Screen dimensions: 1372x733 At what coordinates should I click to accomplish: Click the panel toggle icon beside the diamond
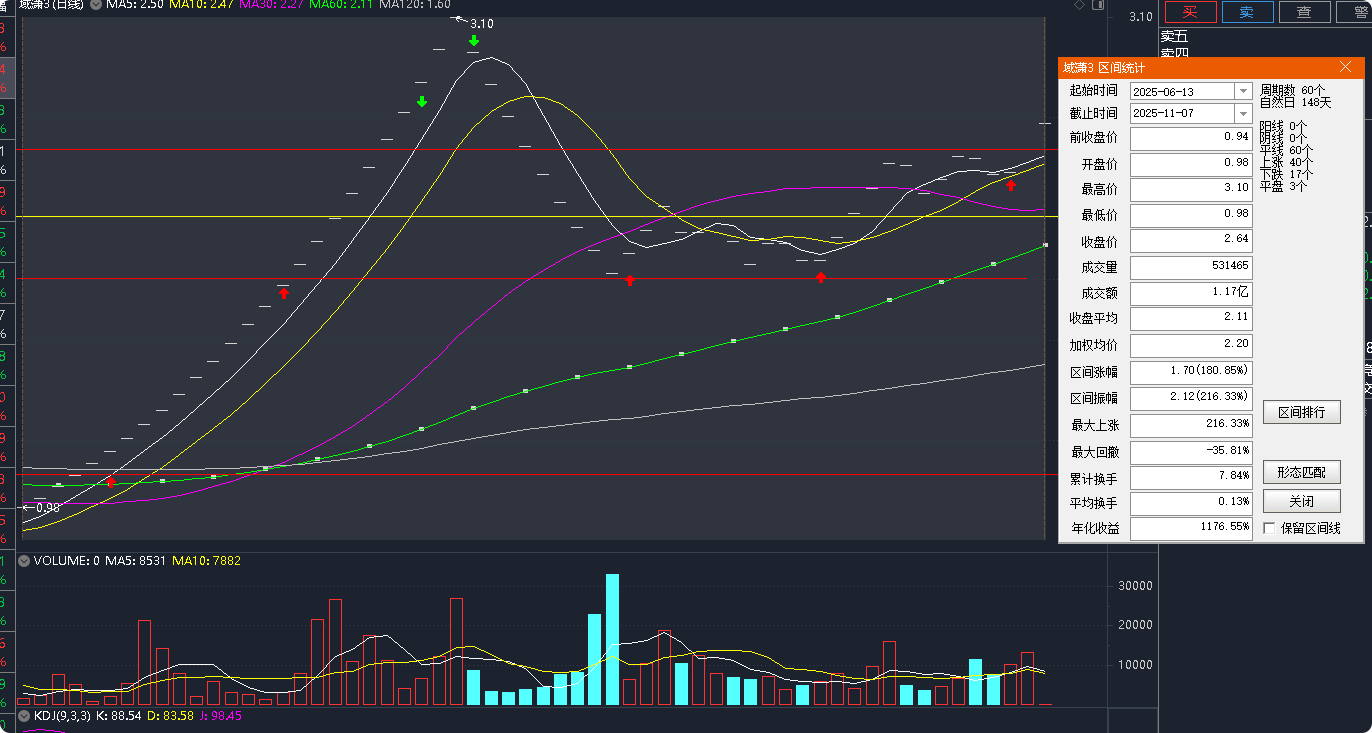1098,5
